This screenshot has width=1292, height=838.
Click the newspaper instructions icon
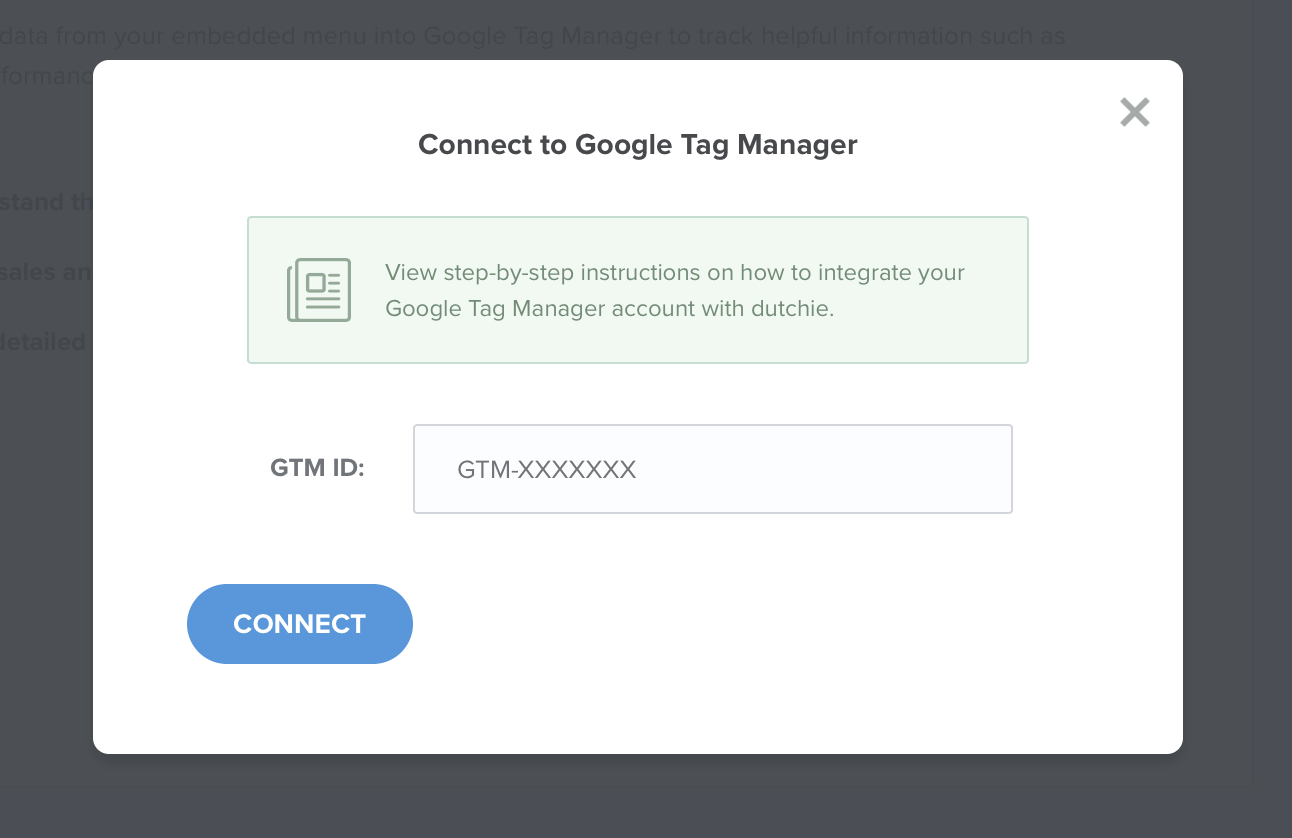319,290
